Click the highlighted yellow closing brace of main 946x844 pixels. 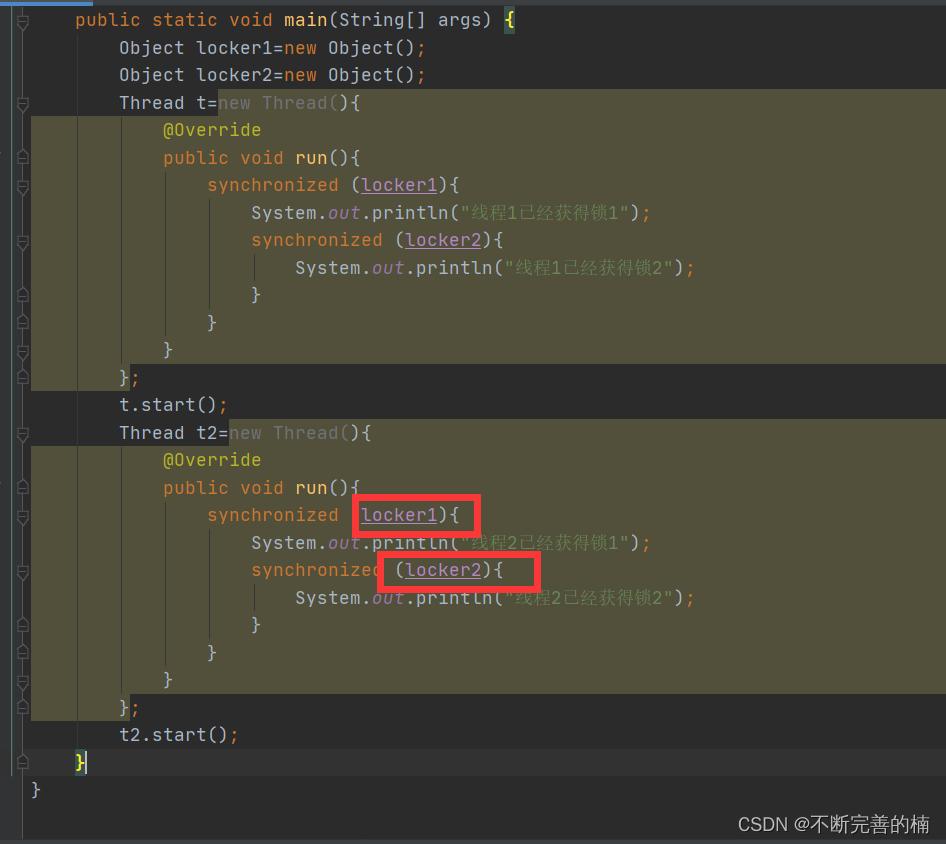[x=80, y=763]
